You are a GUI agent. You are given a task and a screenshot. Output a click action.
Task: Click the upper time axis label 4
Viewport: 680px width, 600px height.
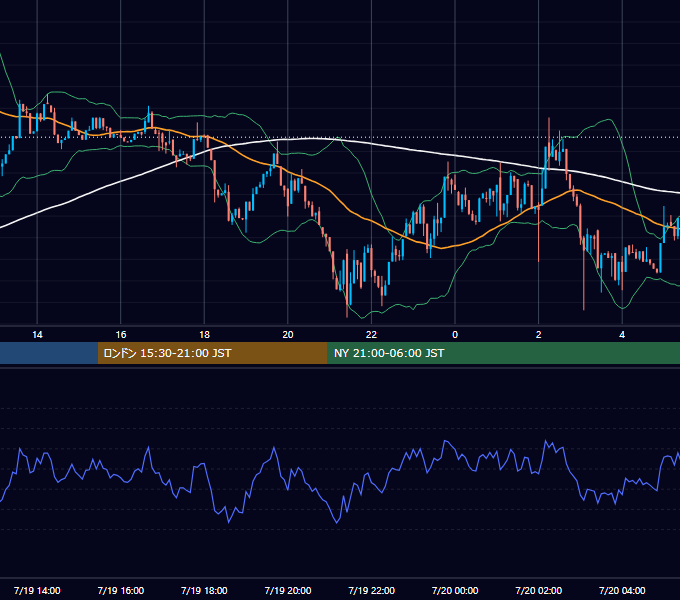pyautogui.click(x=622, y=335)
